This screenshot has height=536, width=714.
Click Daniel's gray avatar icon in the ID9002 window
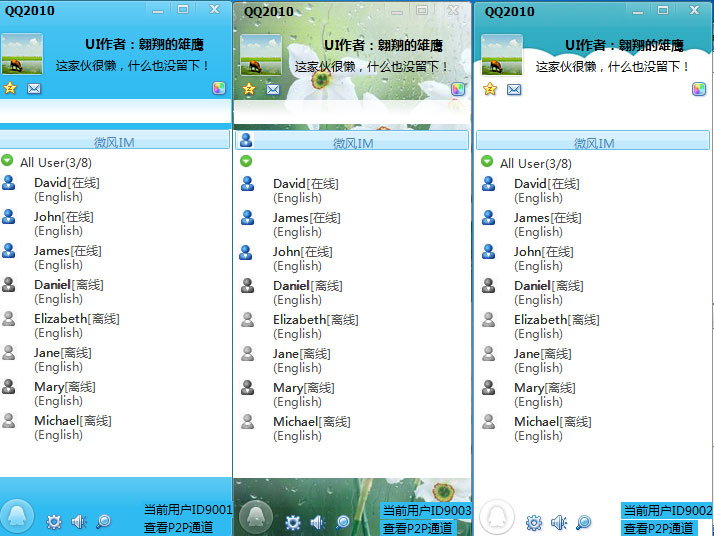(489, 286)
